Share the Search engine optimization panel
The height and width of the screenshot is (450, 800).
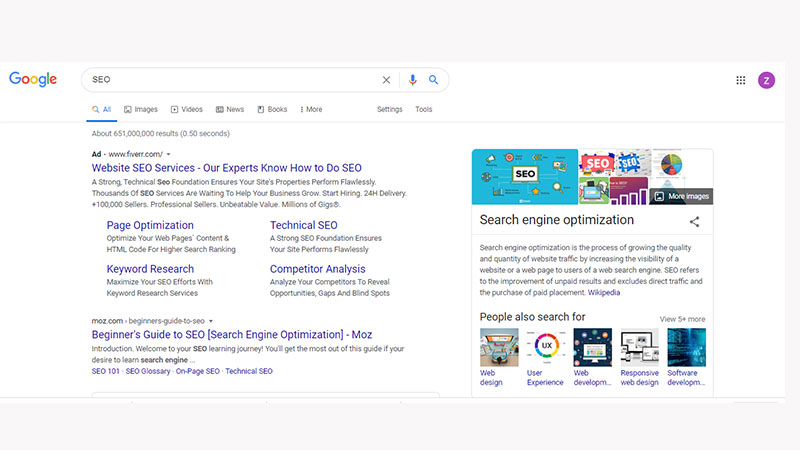click(694, 221)
